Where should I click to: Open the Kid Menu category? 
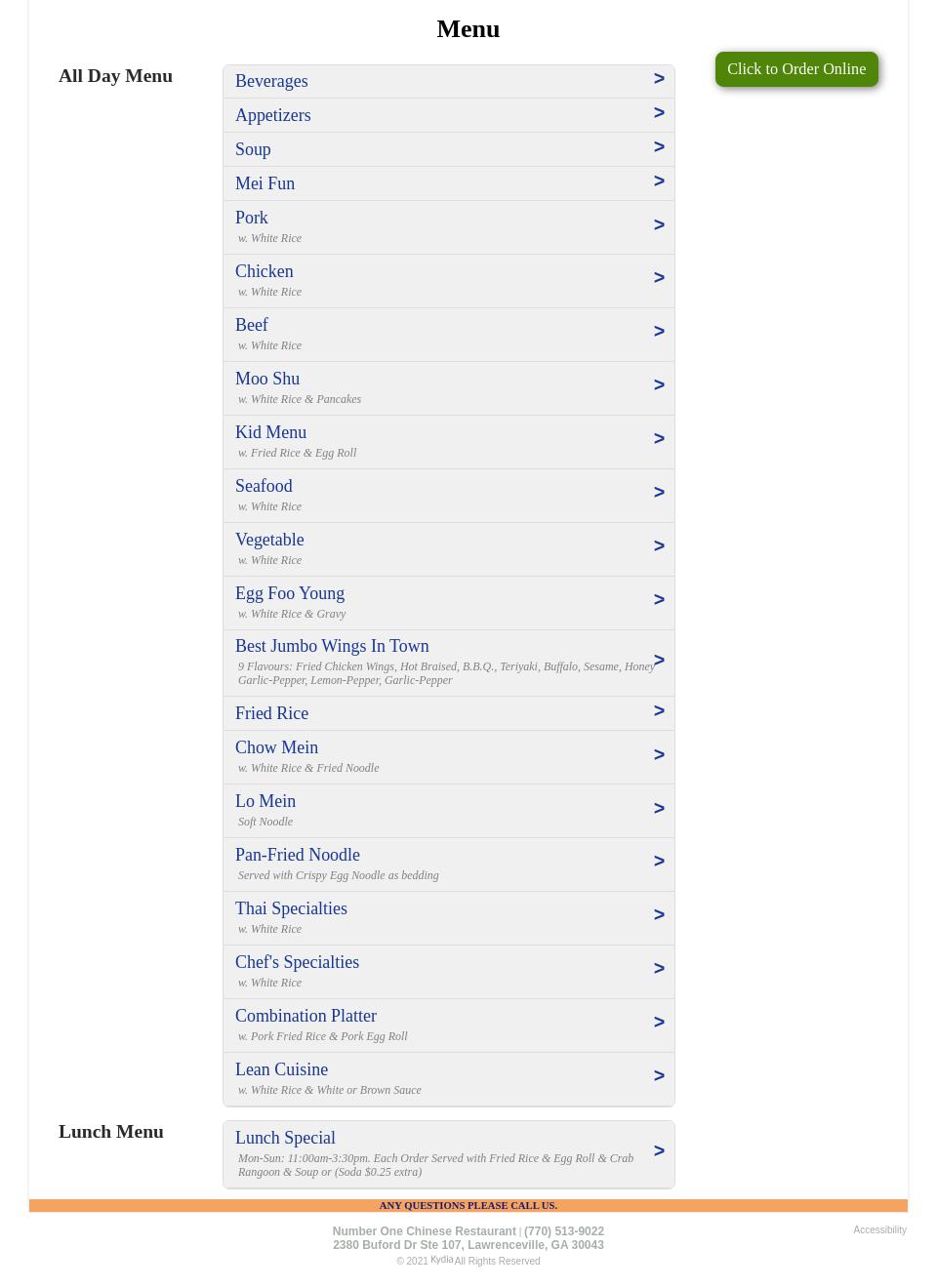click(271, 432)
